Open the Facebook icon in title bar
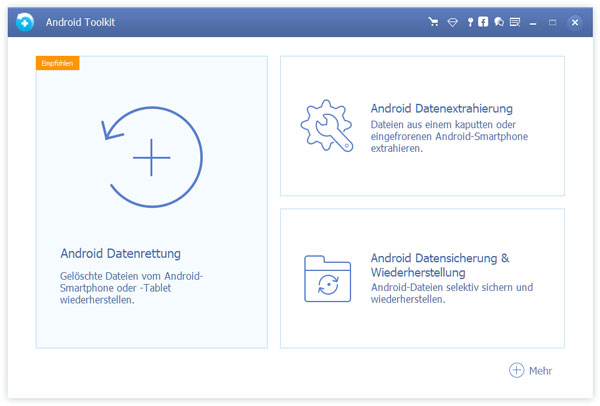This screenshot has width=600, height=406. coord(483,22)
